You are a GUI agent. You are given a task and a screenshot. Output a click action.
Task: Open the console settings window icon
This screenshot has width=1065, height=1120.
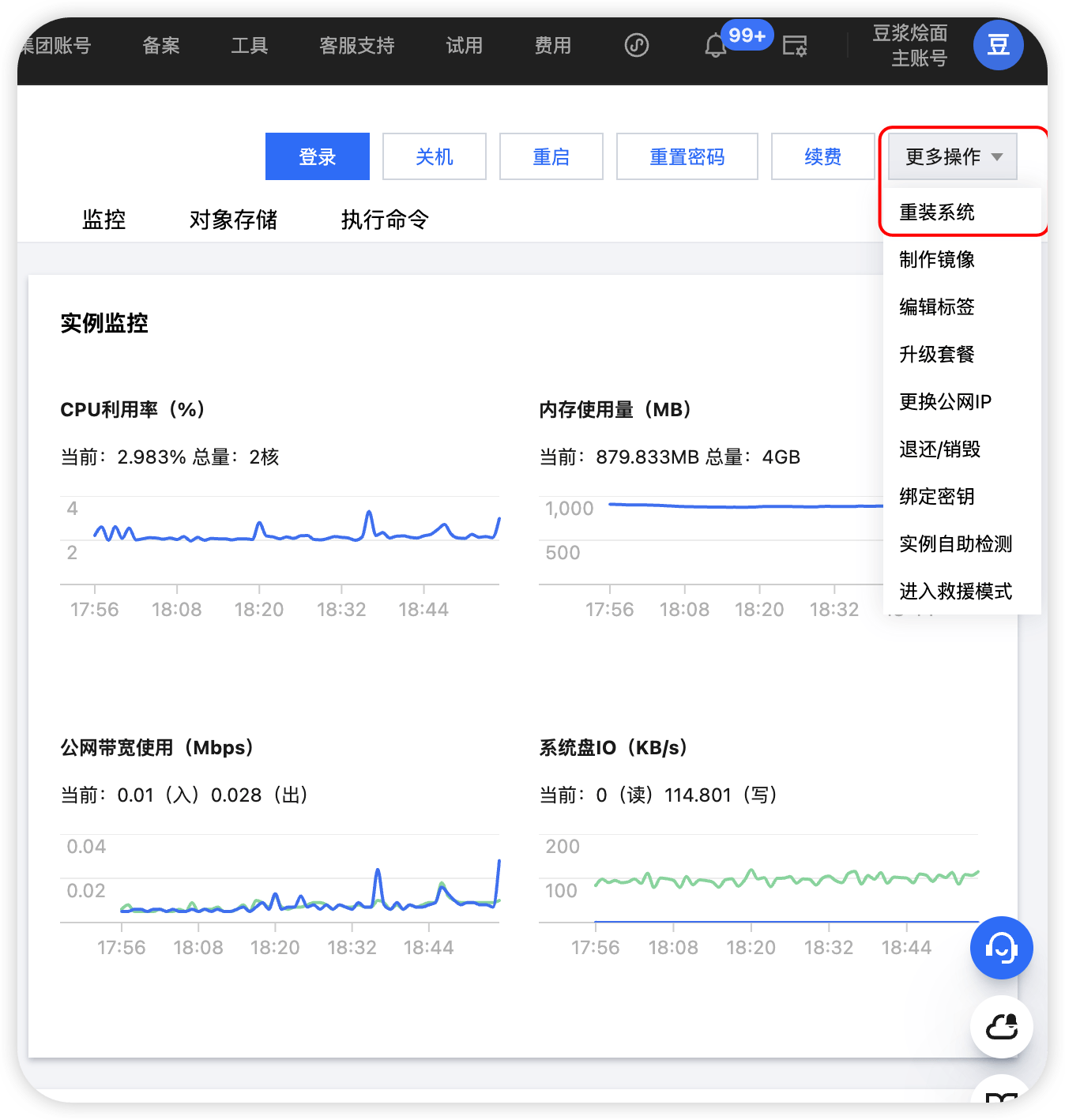(x=795, y=46)
